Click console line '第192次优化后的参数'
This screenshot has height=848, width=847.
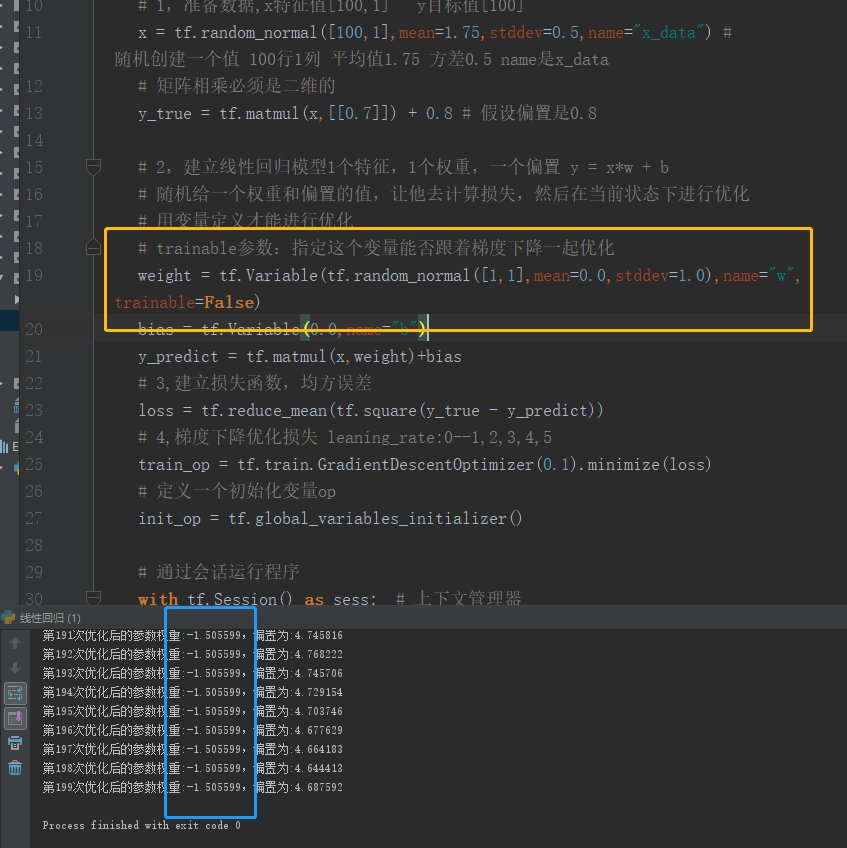point(193,654)
